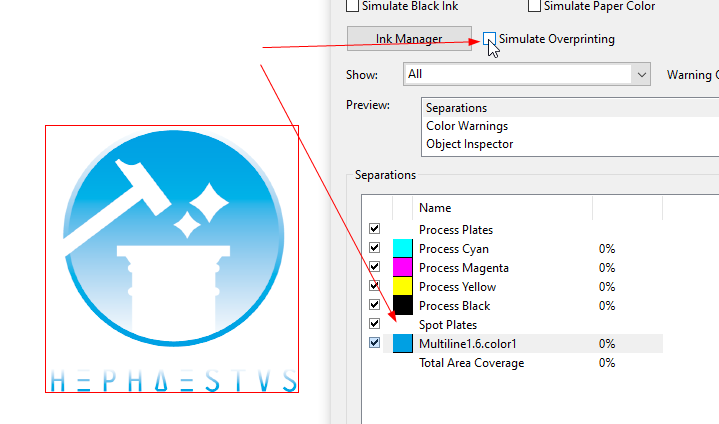Click the Hephaestus logo in the document
Screen dimensions: 719x424
[172, 259]
